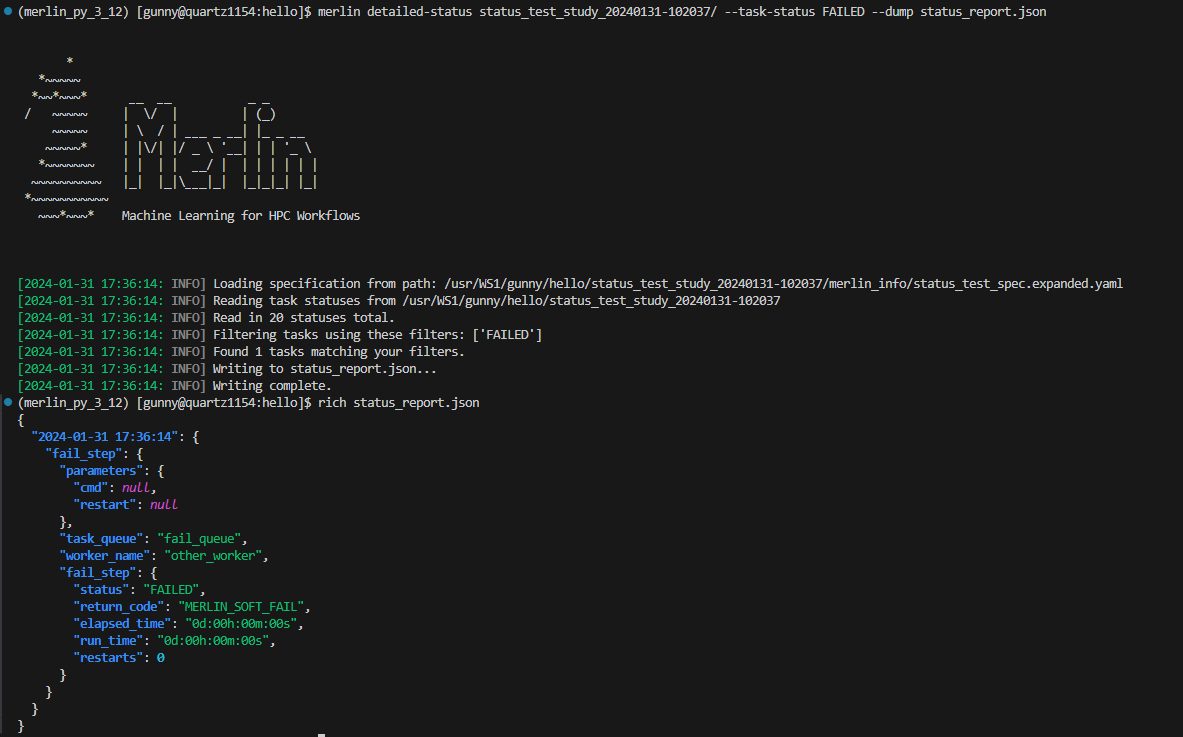
Task: Click the 'Filtering tasks using these filters:' message
Action: pos(339,335)
